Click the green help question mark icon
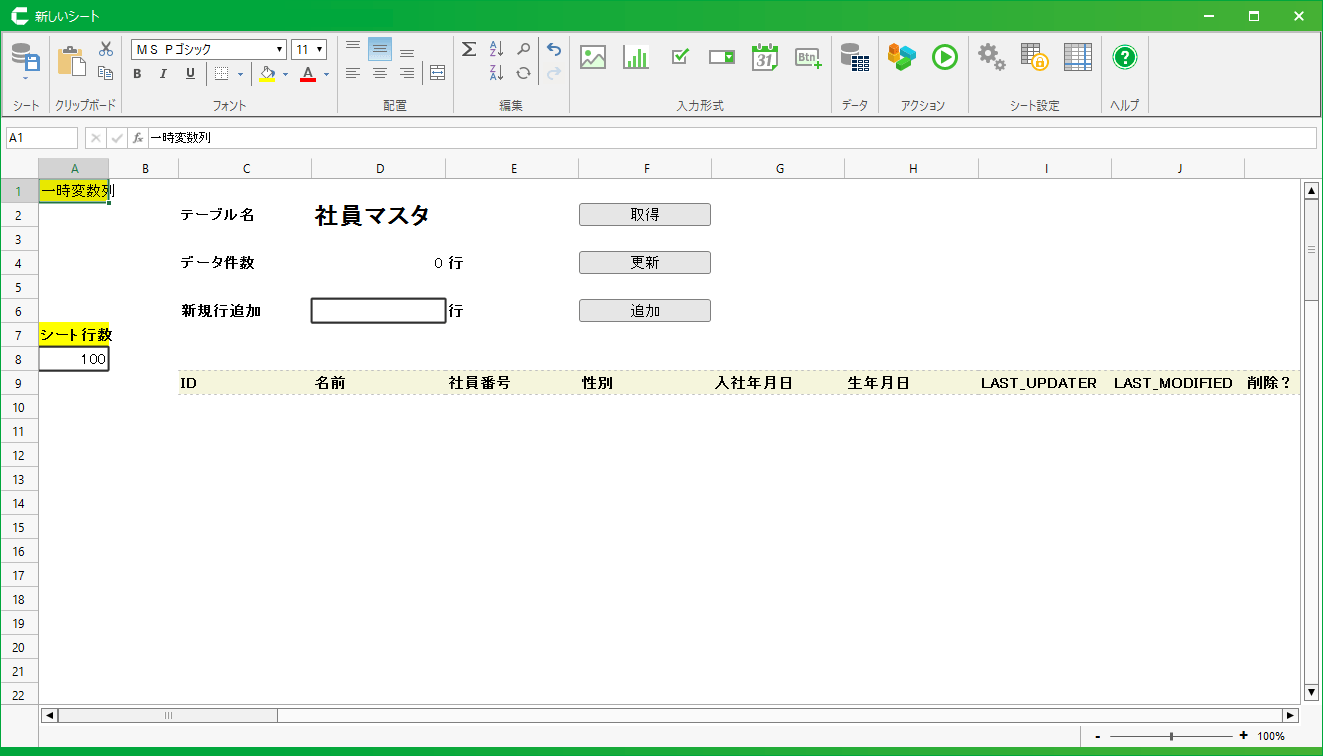This screenshot has width=1323, height=756. 1125,57
